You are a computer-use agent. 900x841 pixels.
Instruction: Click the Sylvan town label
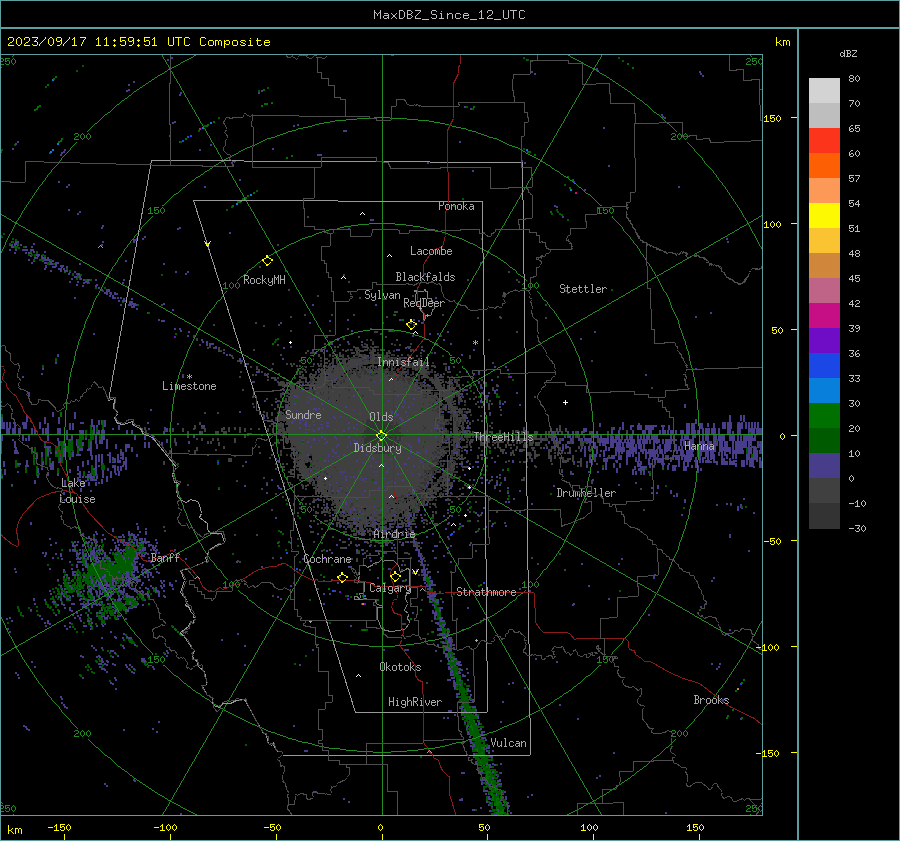382,295
